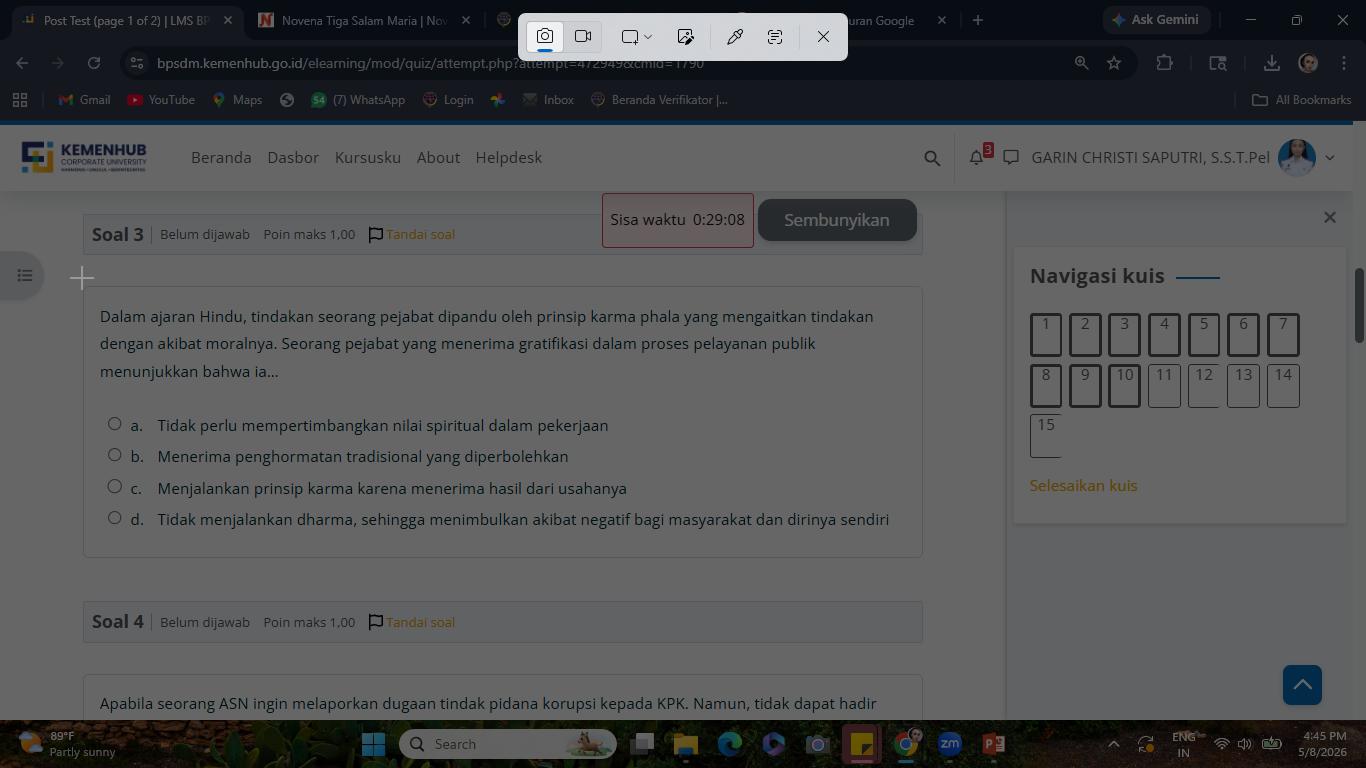1366x768 pixels.
Task: Jump to question 12 in quiz navigation
Action: [x=1204, y=385]
